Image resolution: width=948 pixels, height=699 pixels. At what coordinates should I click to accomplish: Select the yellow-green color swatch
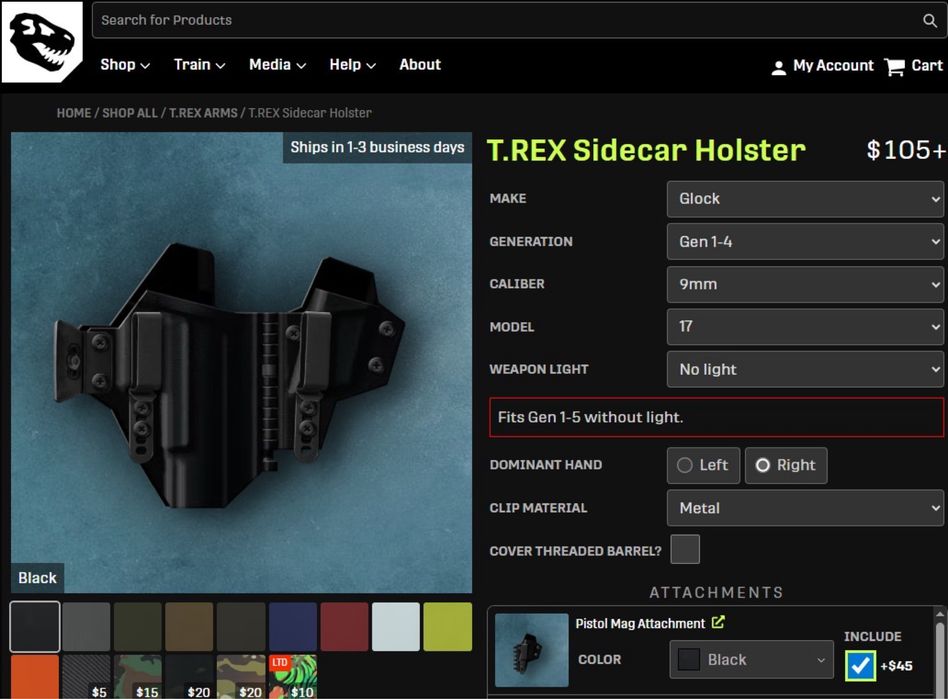tap(447, 626)
